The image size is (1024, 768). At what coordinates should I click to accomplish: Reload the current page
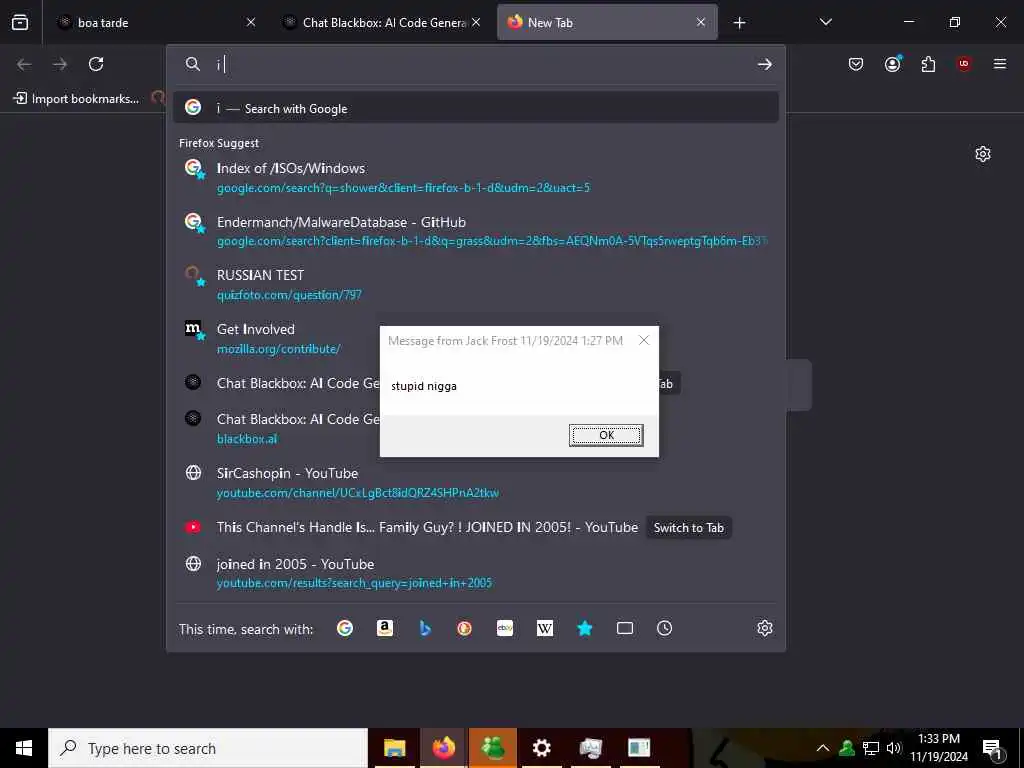point(96,64)
